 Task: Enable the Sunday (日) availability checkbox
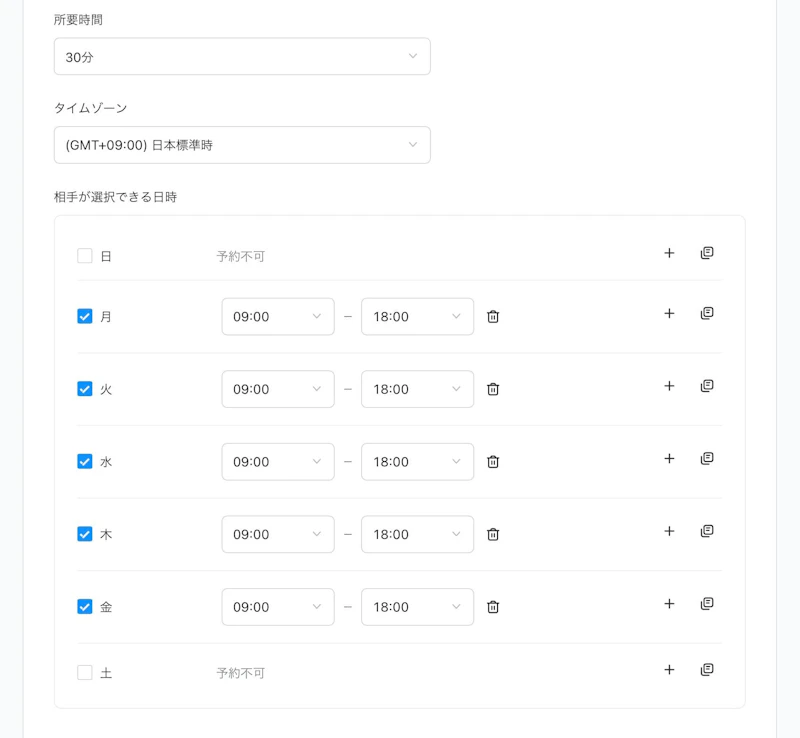(85, 255)
